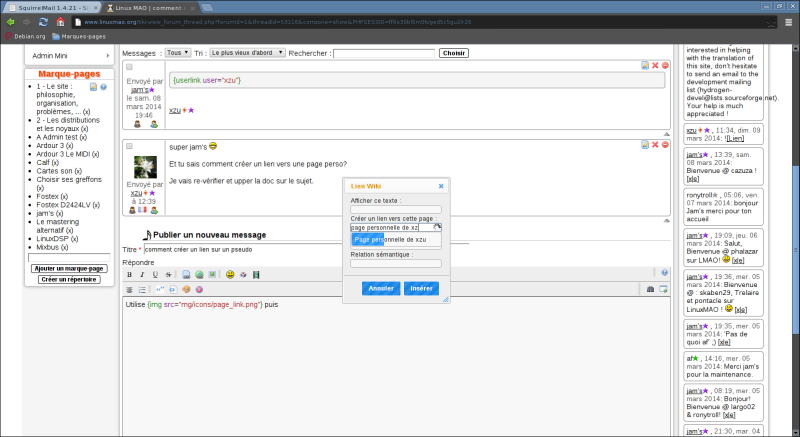Click the Annuler button in Lien Wiki

coord(381,288)
